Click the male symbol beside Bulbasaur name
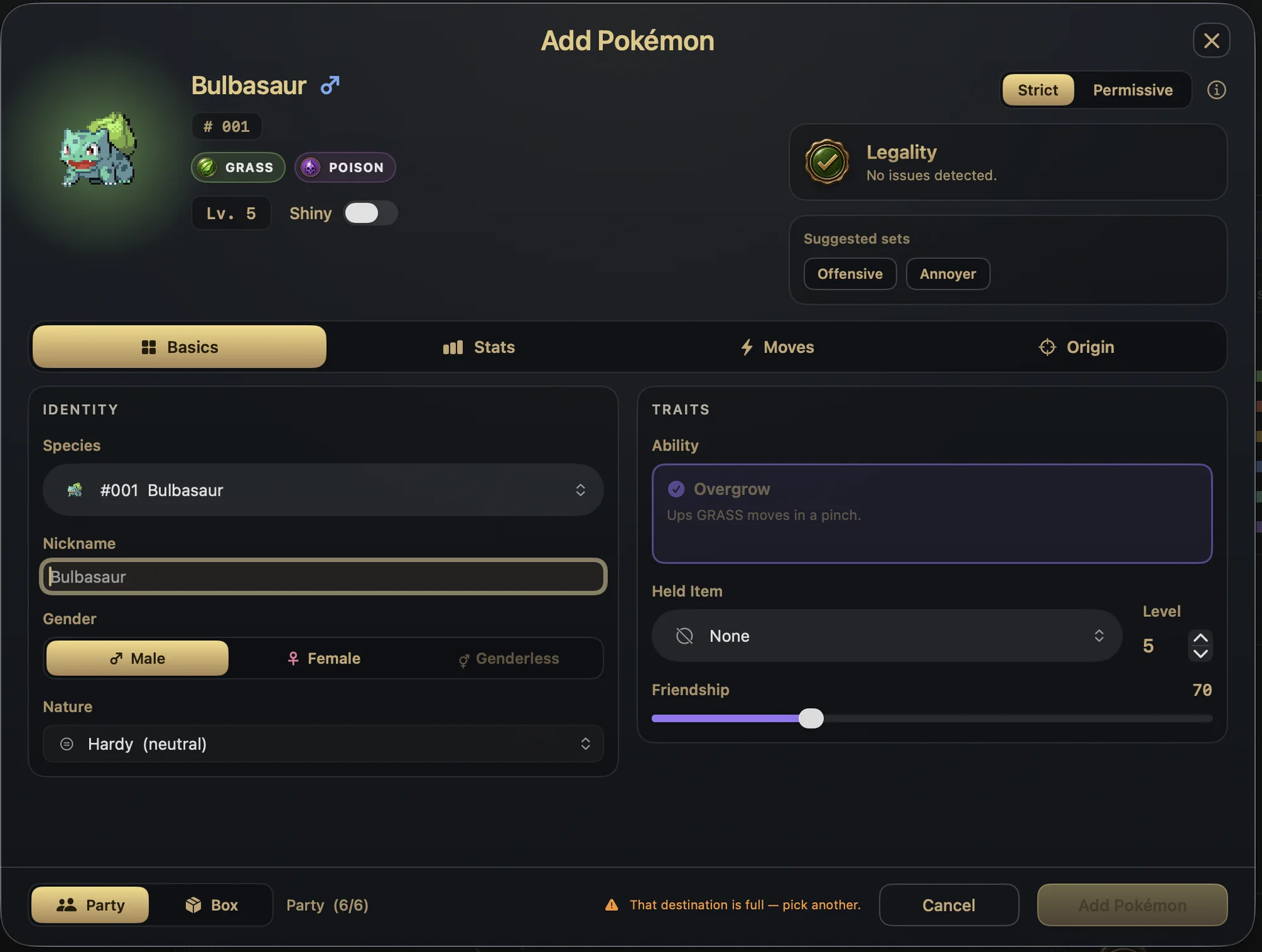This screenshot has height=952, width=1262. 330,85
